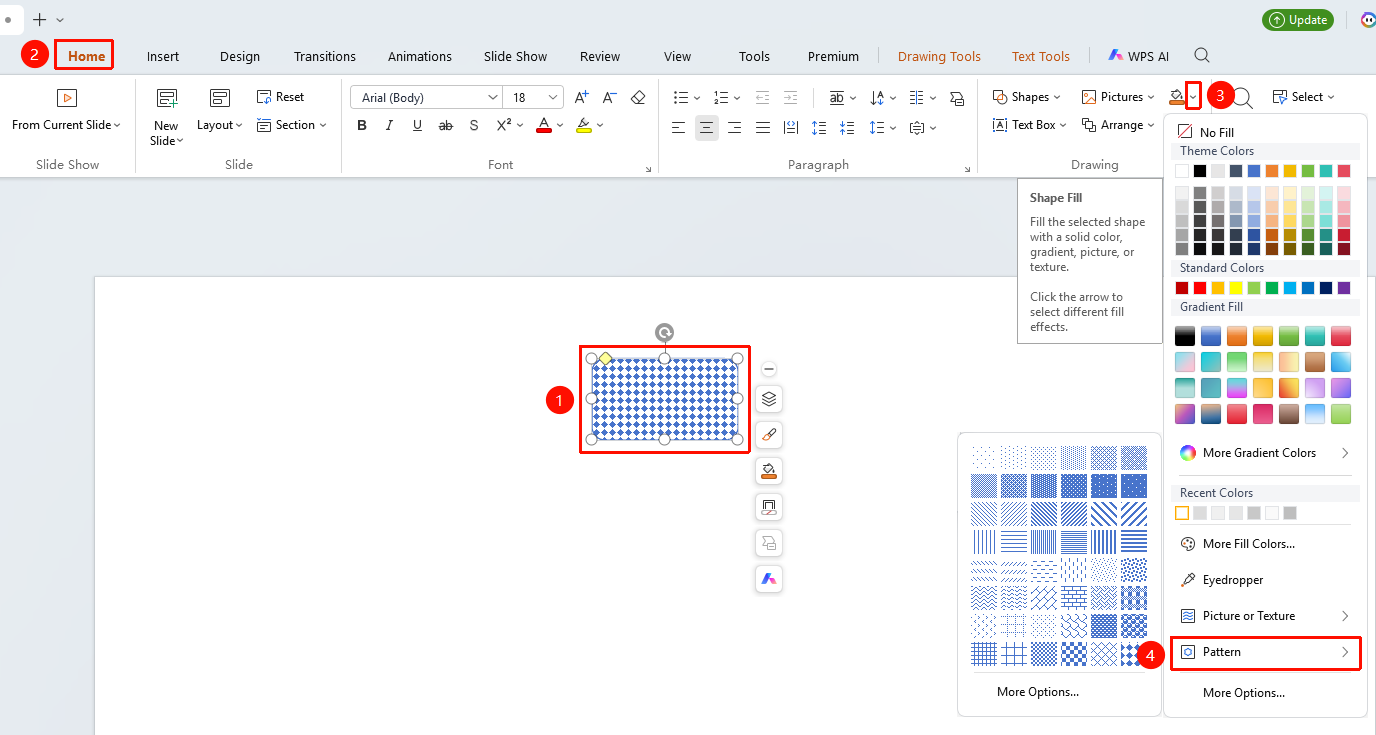Screen dimensions: 1376x735
Task: Open More Fill Colors...
Action: tap(1238, 544)
